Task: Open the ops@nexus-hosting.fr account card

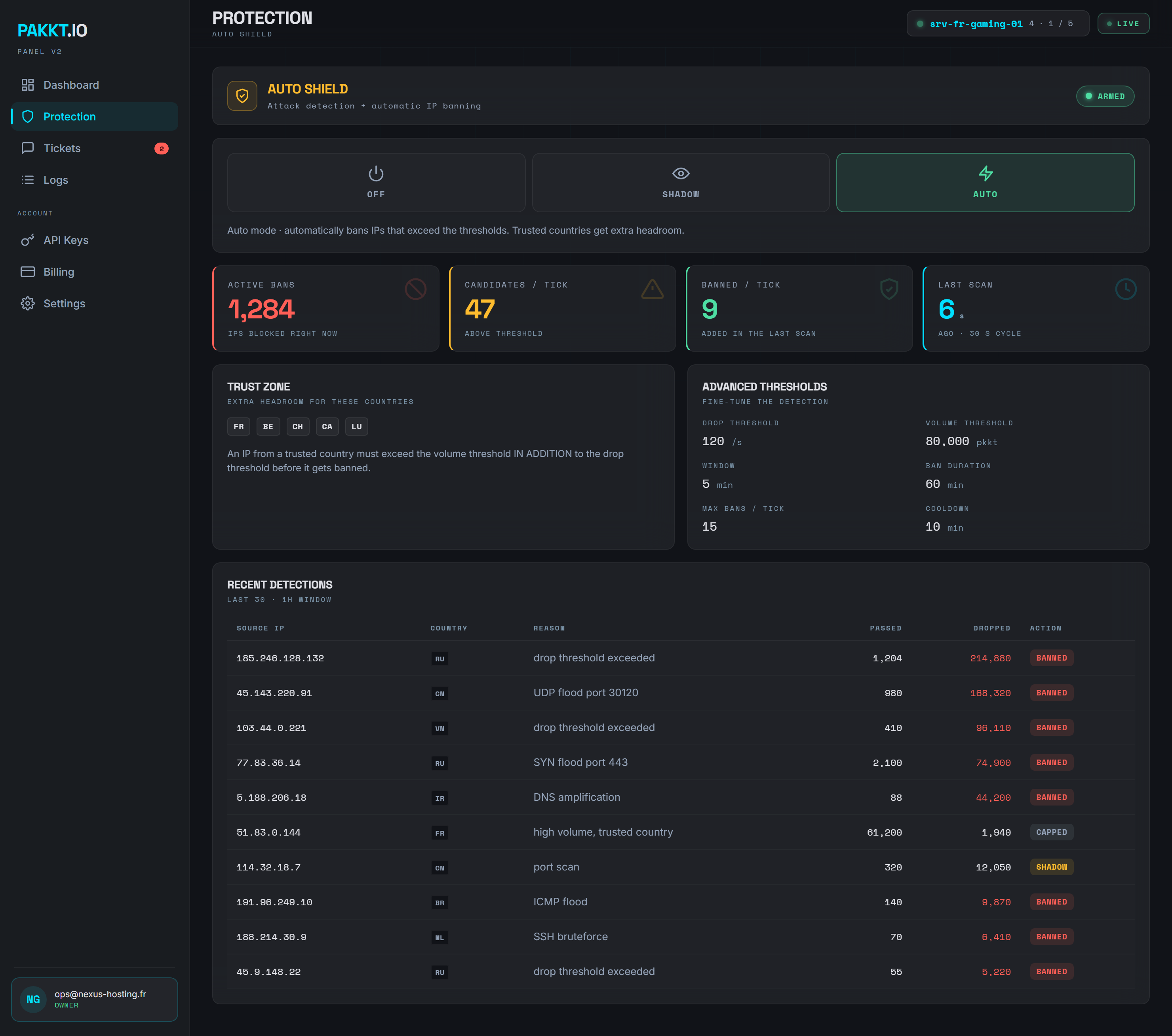Action: tap(95, 999)
